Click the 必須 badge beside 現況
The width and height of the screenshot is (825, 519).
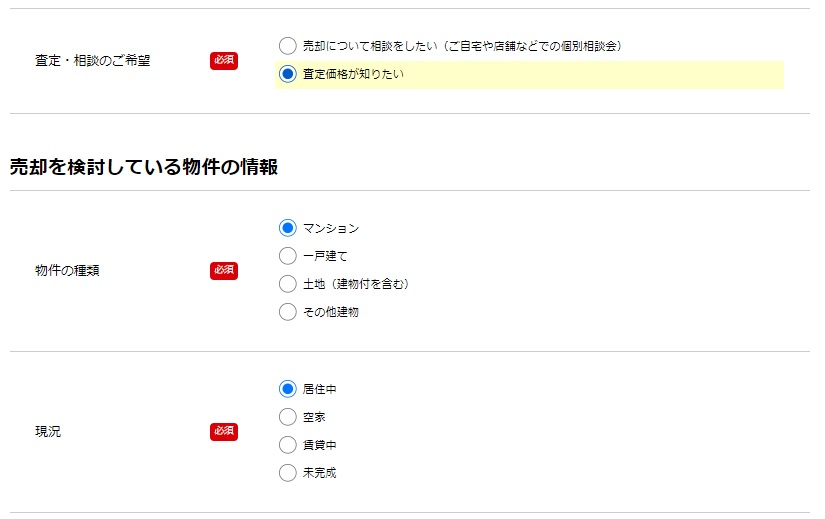point(224,432)
